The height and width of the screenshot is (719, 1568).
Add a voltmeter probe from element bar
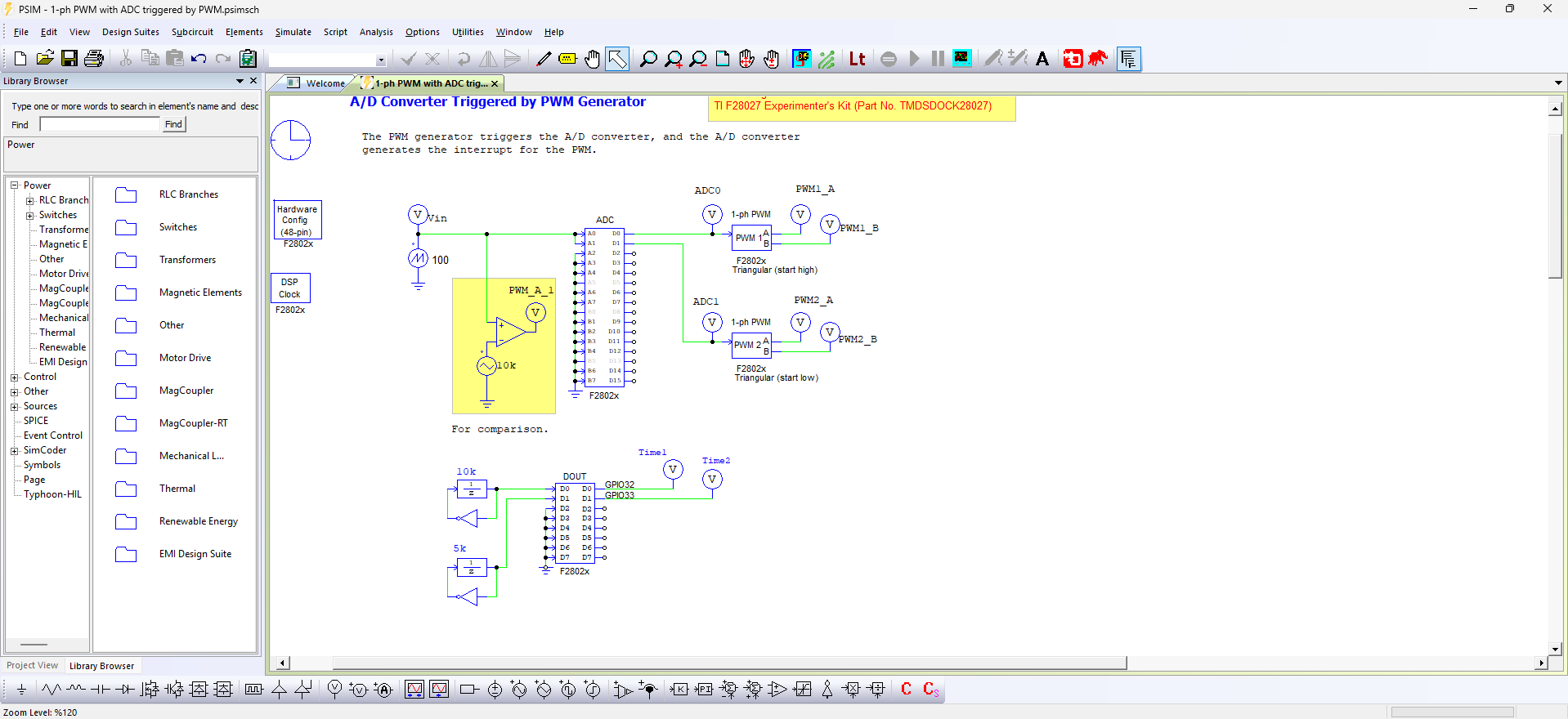click(334, 690)
